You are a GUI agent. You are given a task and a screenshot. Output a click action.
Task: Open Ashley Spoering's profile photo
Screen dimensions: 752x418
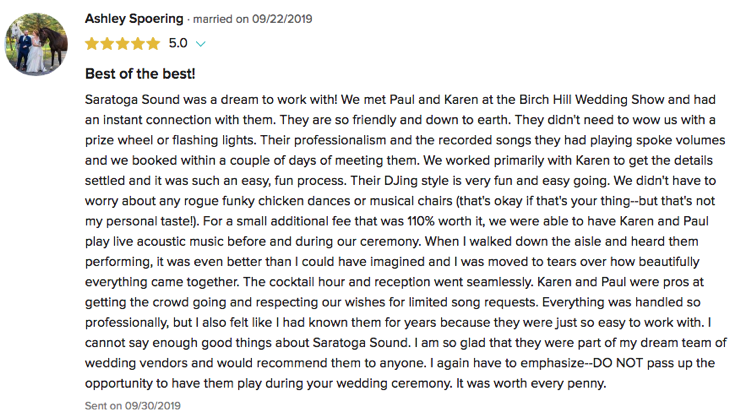pyautogui.click(x=36, y=44)
